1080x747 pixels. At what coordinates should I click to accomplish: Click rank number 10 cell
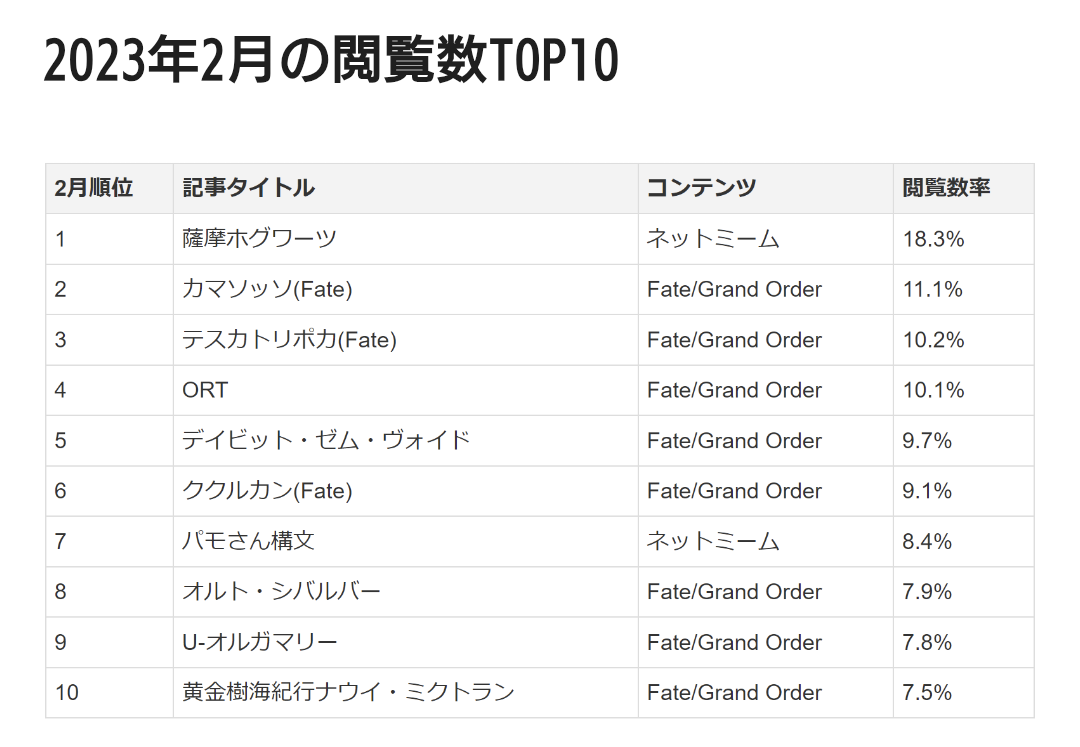coord(67,692)
